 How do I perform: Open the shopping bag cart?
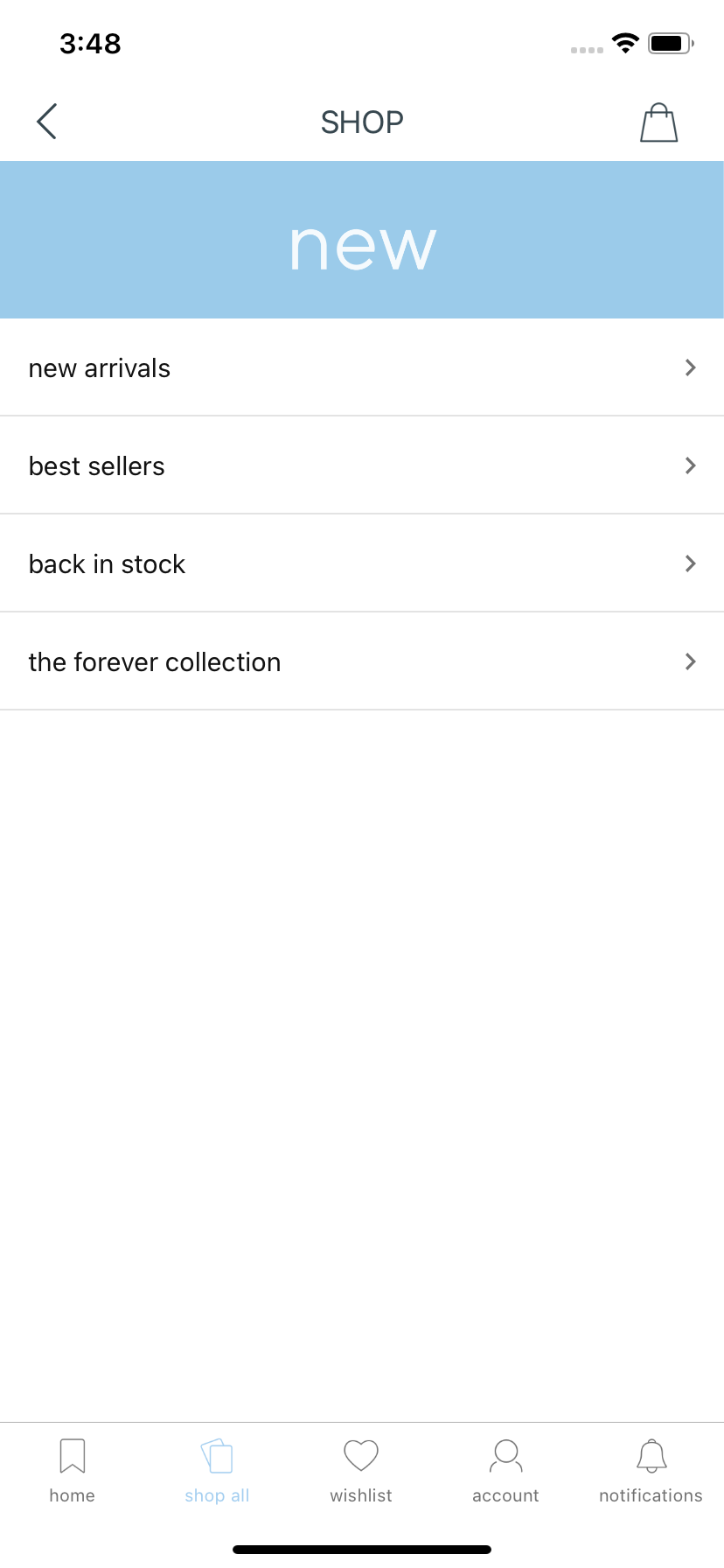[x=659, y=122]
